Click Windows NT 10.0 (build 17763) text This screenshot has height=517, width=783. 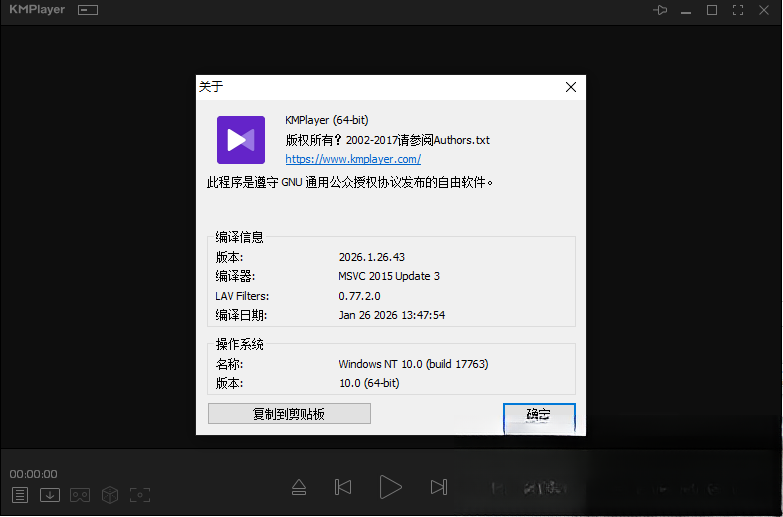pyautogui.click(x=413, y=364)
